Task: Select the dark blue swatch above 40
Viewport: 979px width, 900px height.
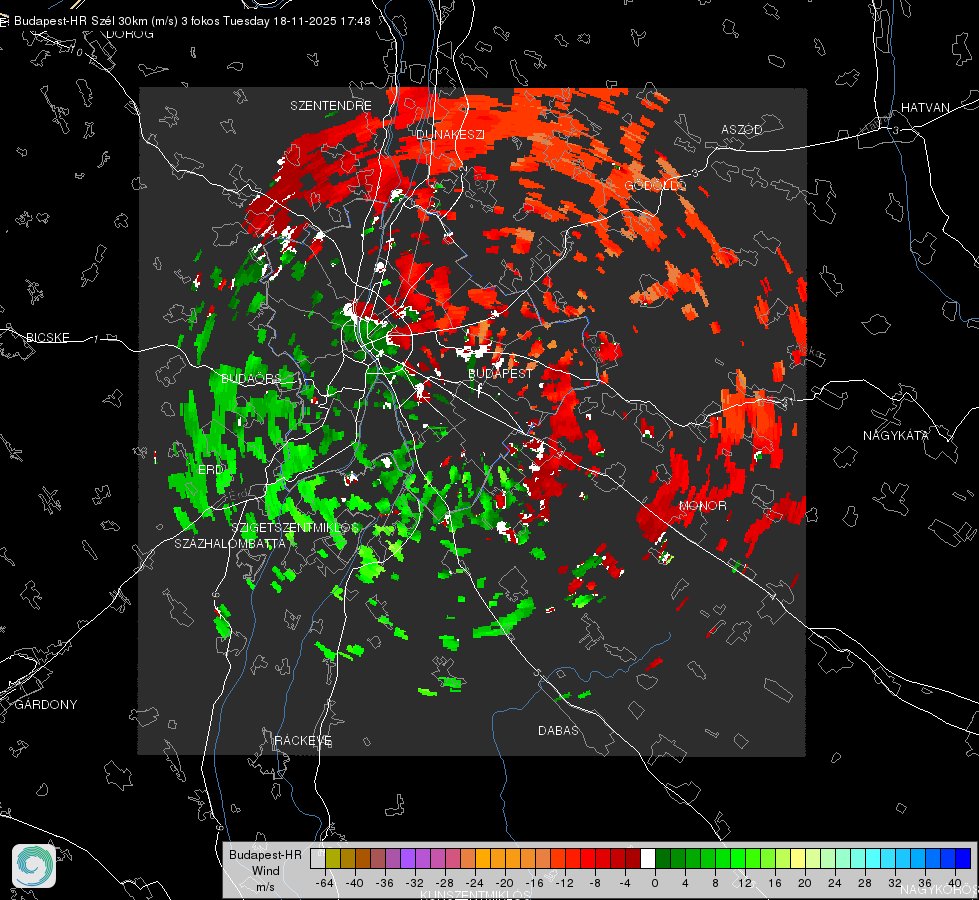Action: (963, 858)
